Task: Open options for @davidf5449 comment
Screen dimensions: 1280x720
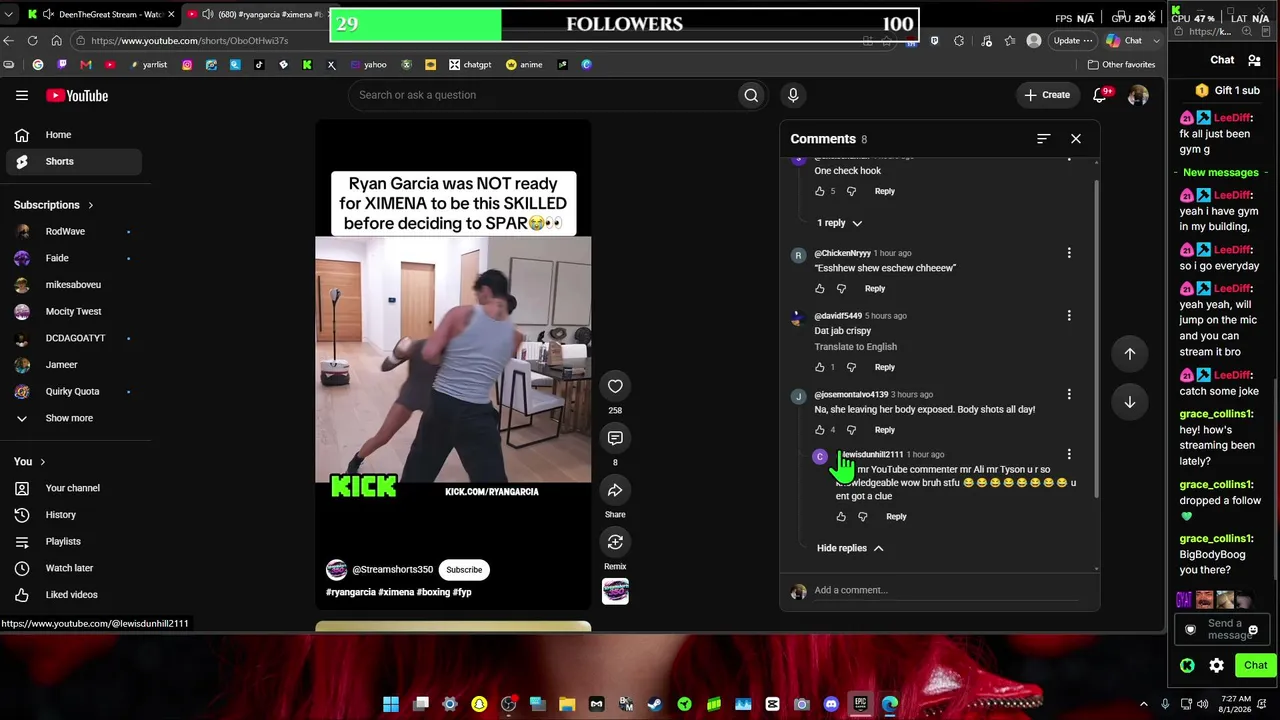Action: coord(1069,316)
